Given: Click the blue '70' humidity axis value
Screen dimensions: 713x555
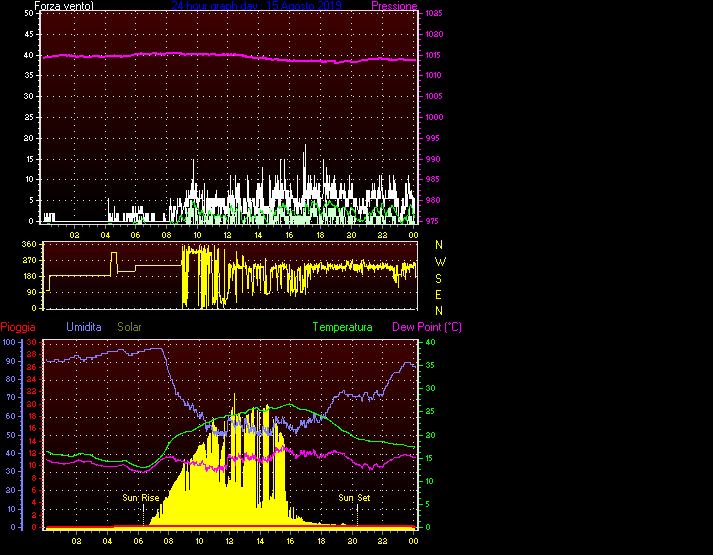Looking at the screenshot, I should (x=10, y=397).
